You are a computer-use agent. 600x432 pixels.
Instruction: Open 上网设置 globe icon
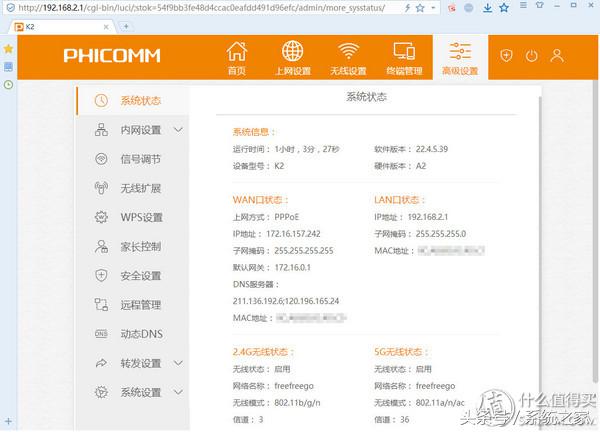(x=293, y=51)
